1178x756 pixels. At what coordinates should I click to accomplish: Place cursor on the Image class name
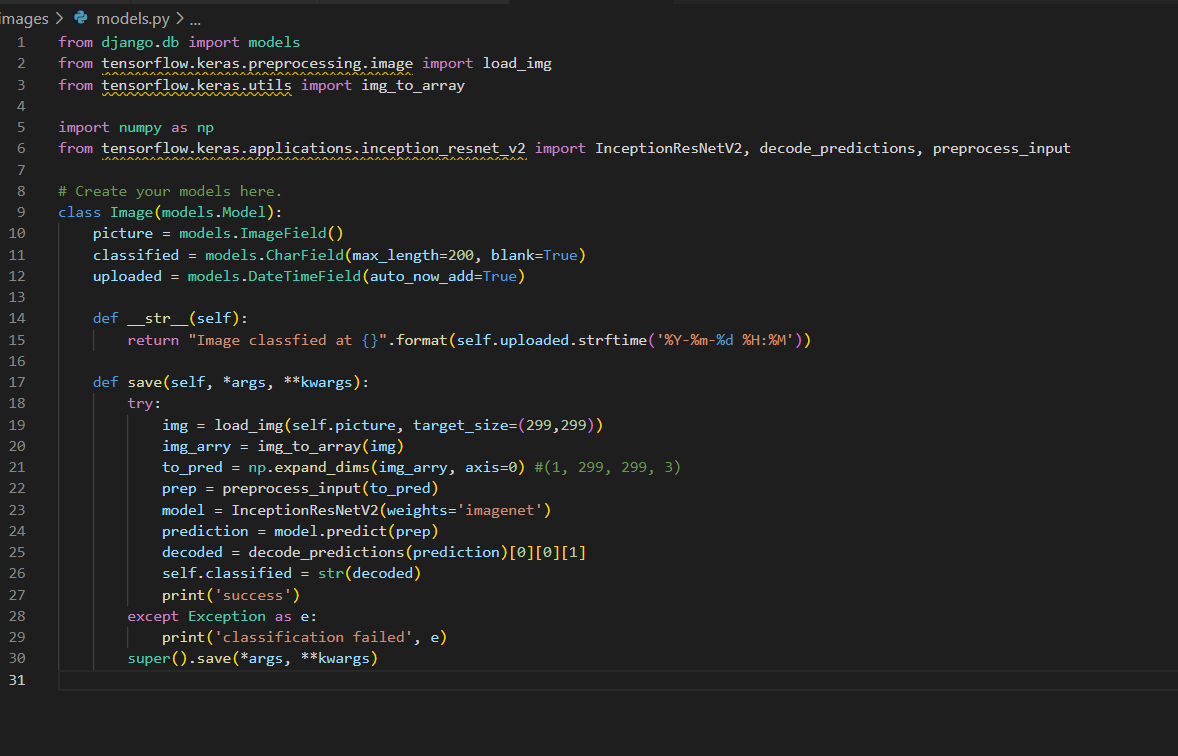pyautogui.click(x=131, y=211)
